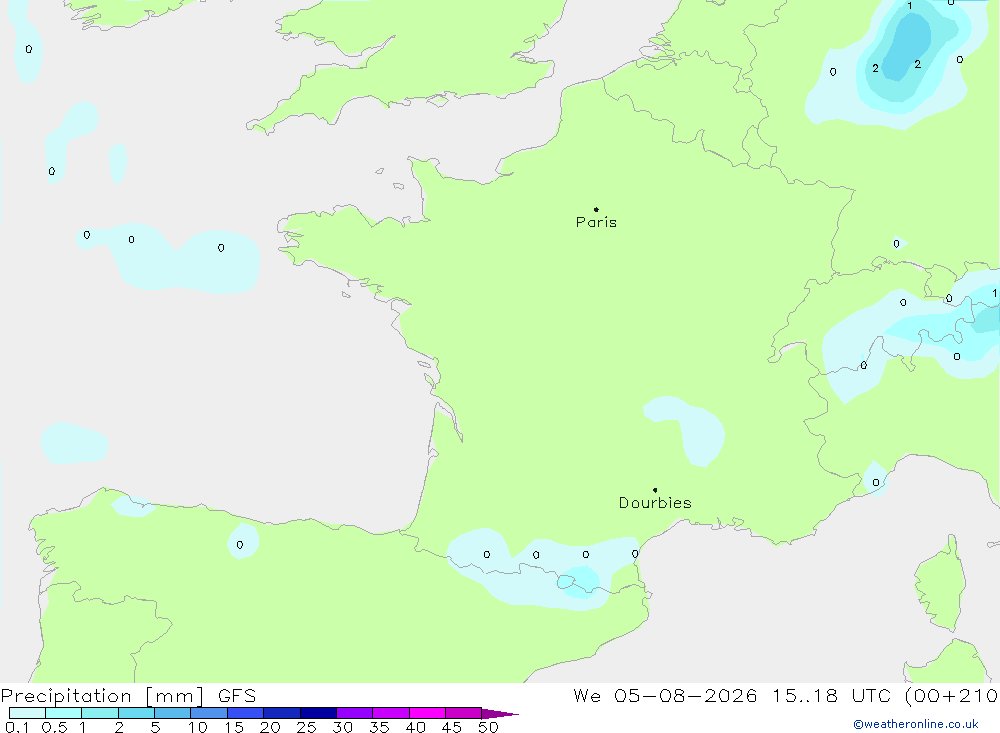Pick the purple legend swatch between 30 and 35
This screenshot has height=733, width=1000.
[x=354, y=713]
